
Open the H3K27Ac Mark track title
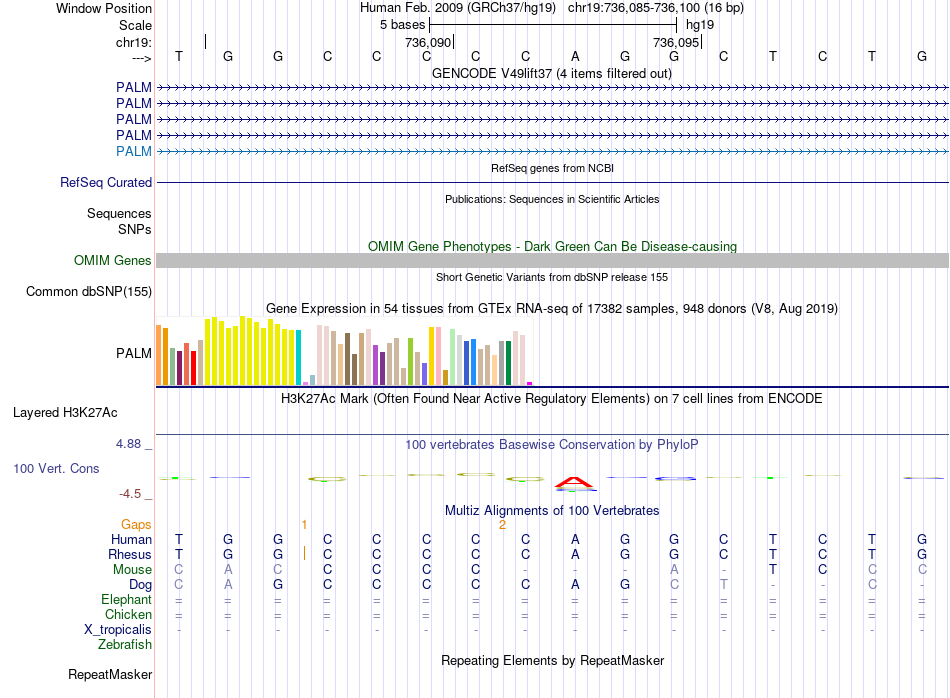coord(552,399)
